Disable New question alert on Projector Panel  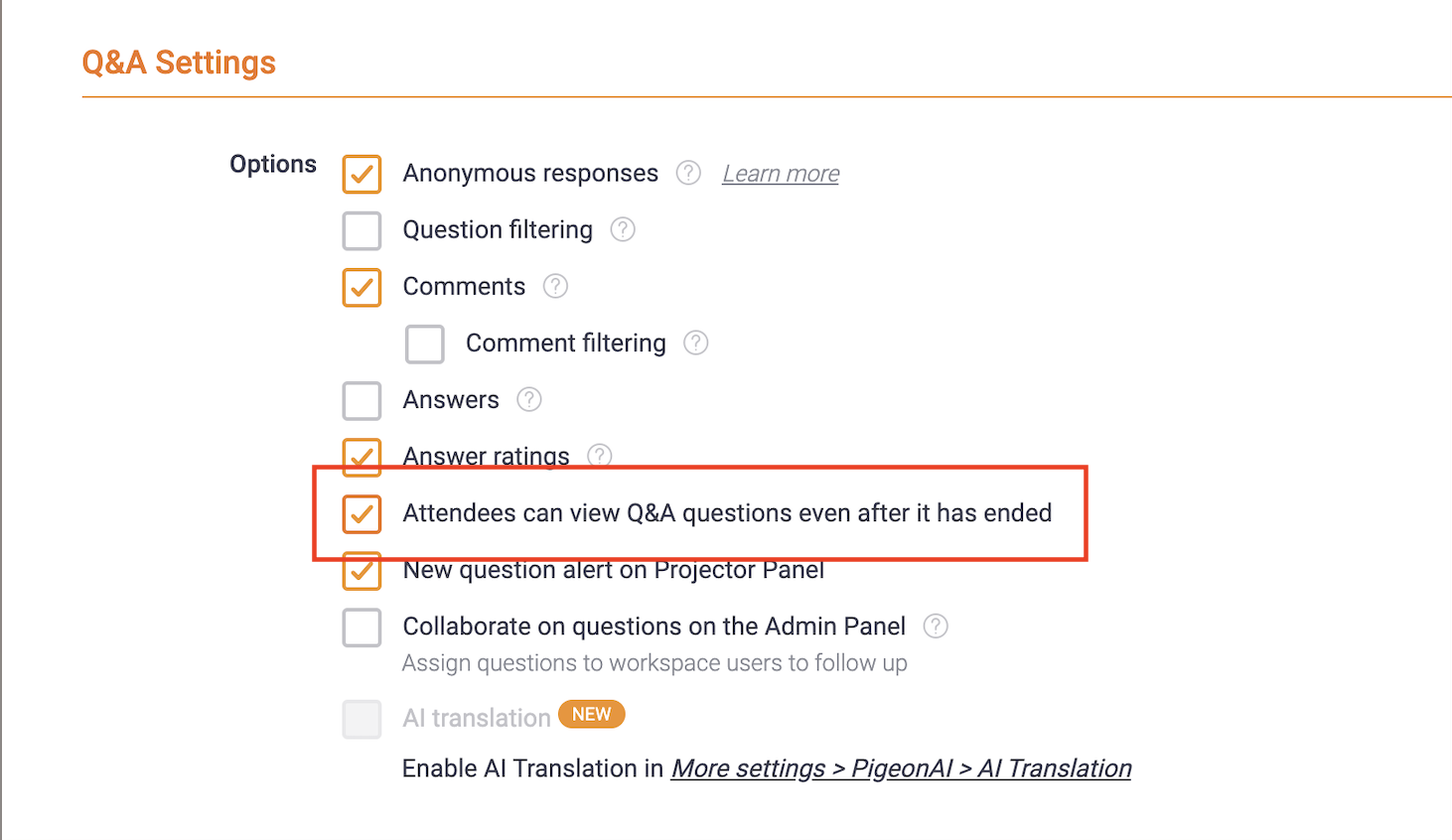(362, 572)
